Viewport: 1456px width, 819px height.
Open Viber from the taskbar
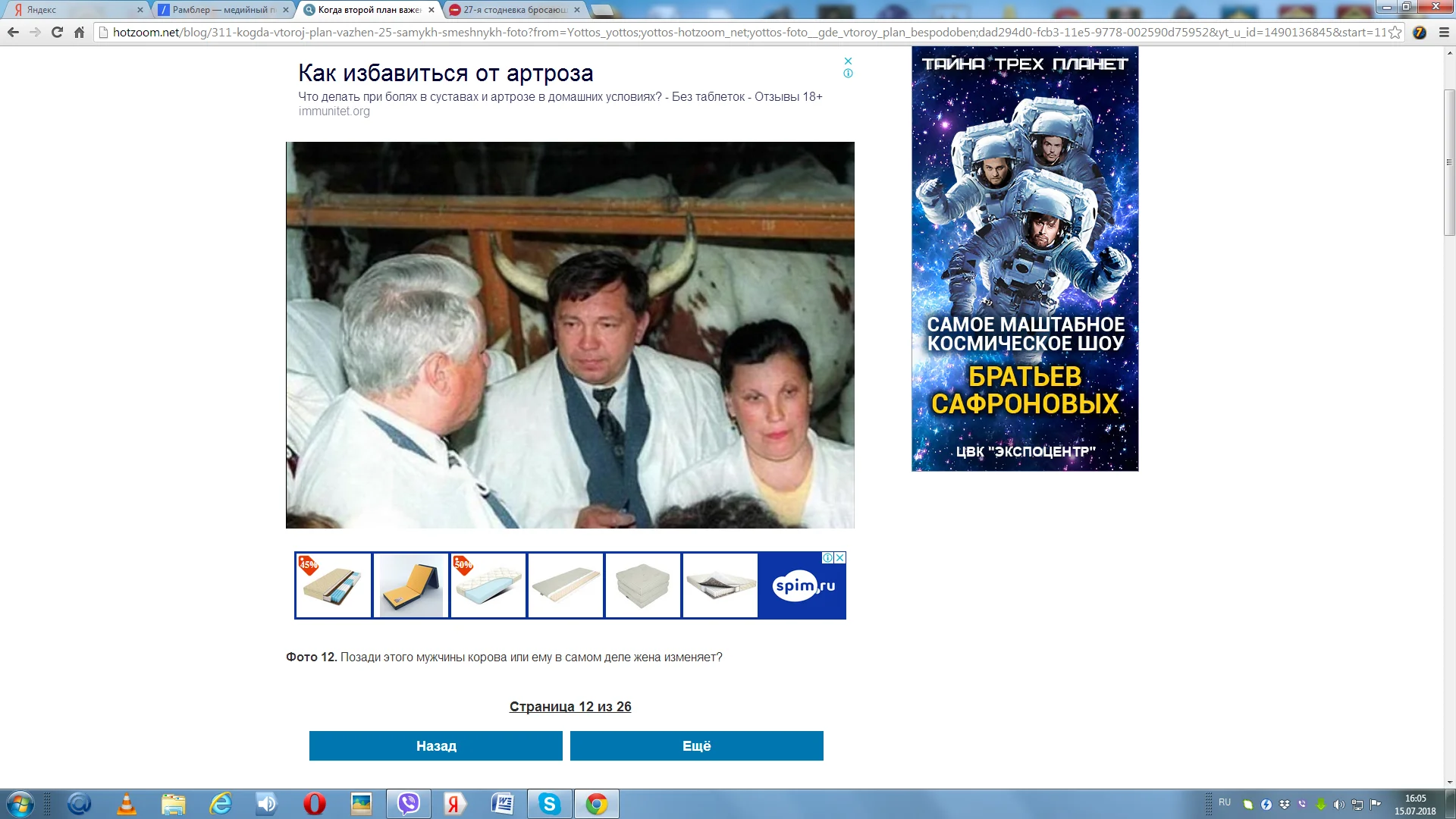click(409, 804)
